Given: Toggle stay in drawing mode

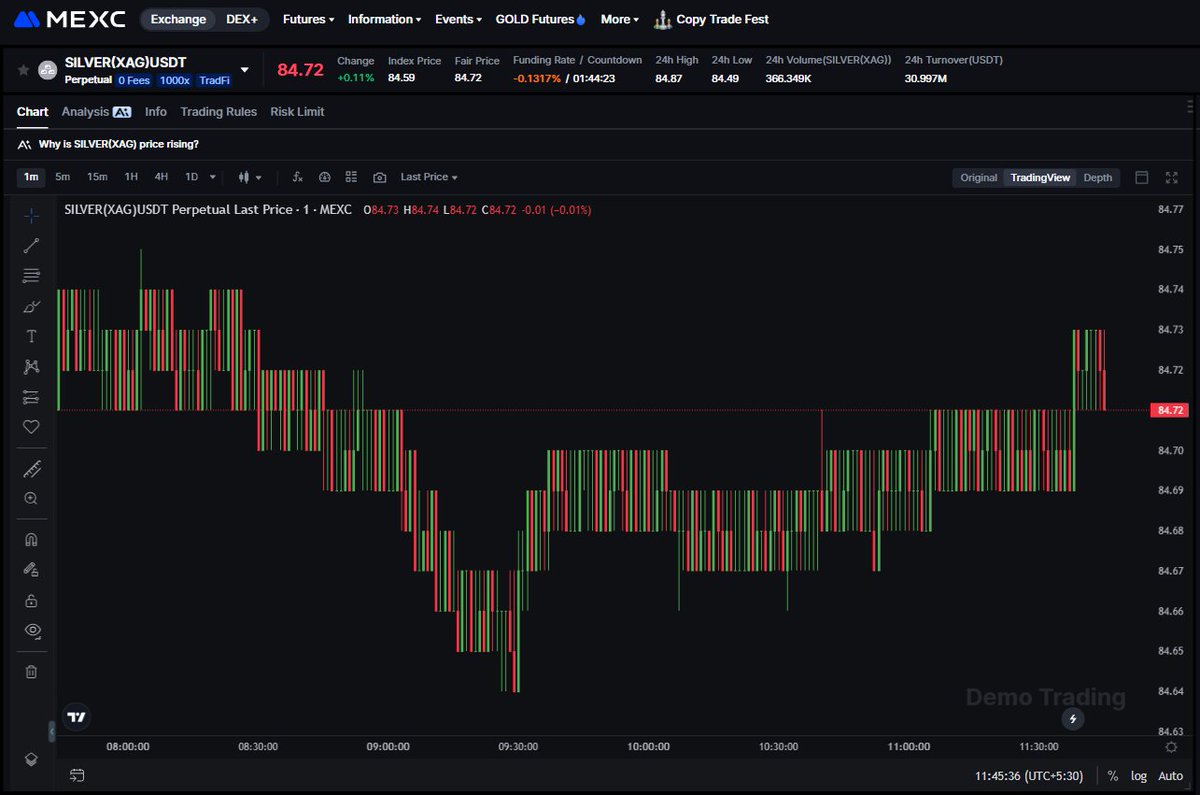Looking at the screenshot, I should tap(31, 570).
